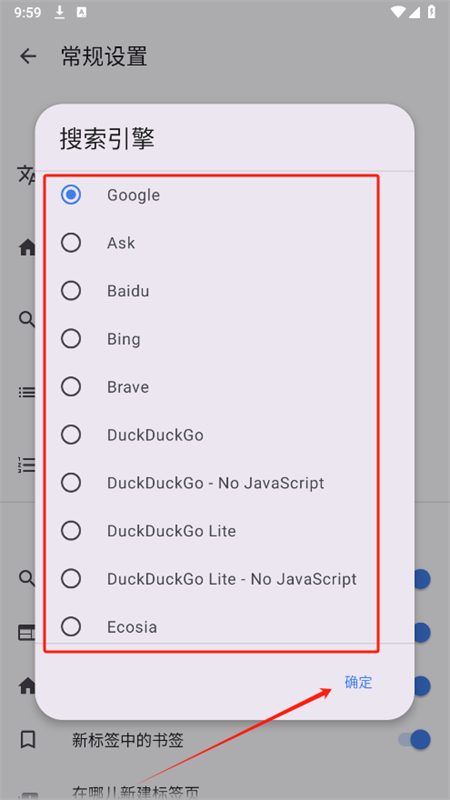Confirm with the 确定 button
450x800 pixels.
click(358, 682)
